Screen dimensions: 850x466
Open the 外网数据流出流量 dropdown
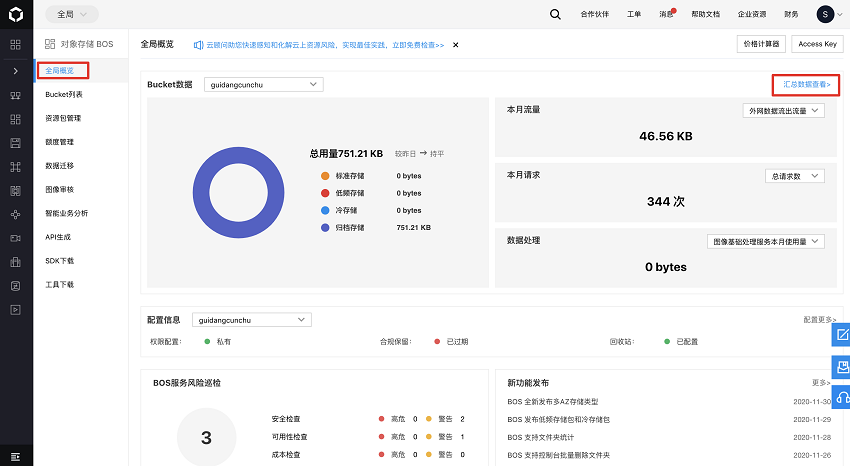783,111
